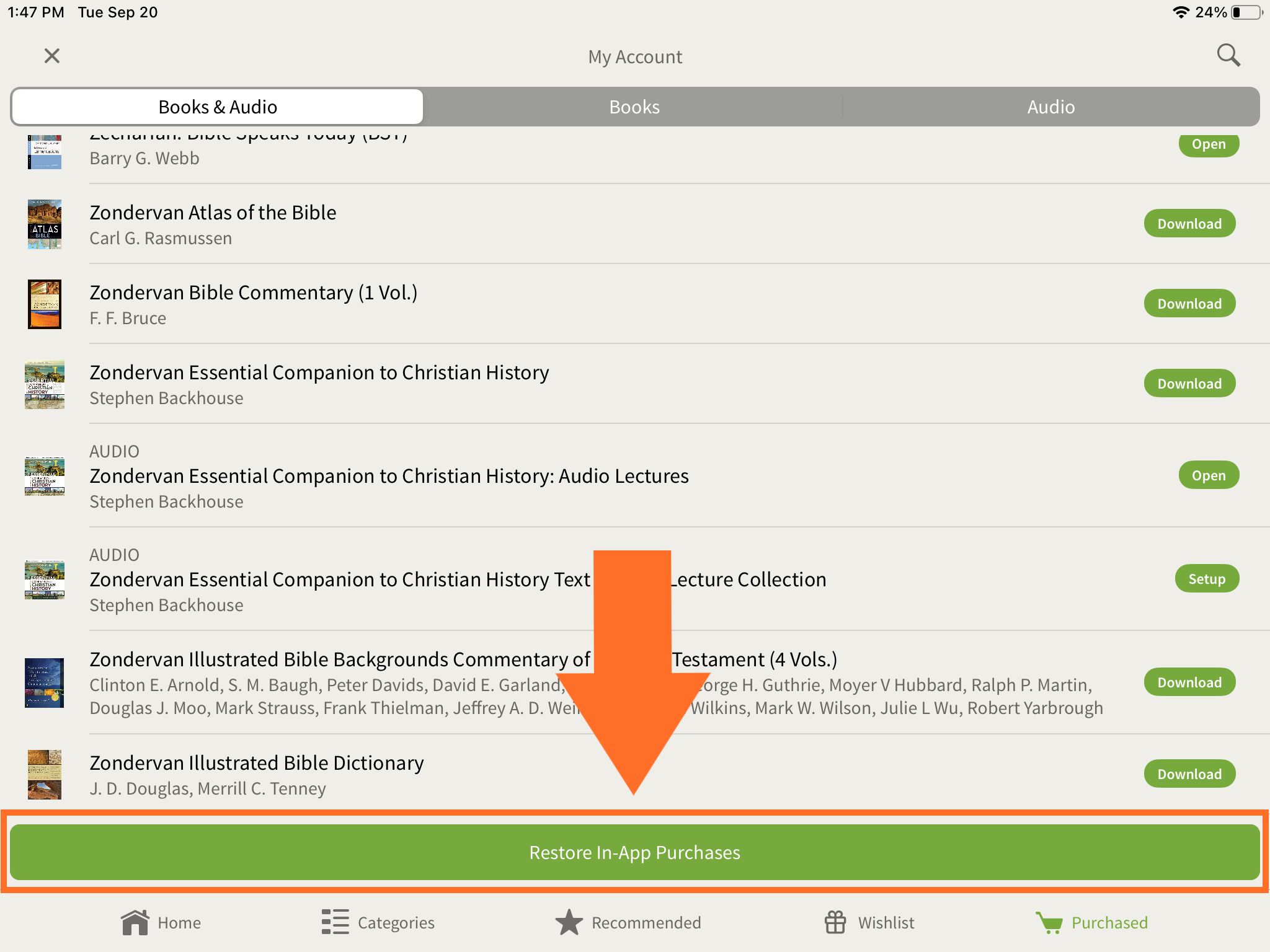
Task: Open the Barry G. Webb Zechariah book
Action: [x=1209, y=144]
